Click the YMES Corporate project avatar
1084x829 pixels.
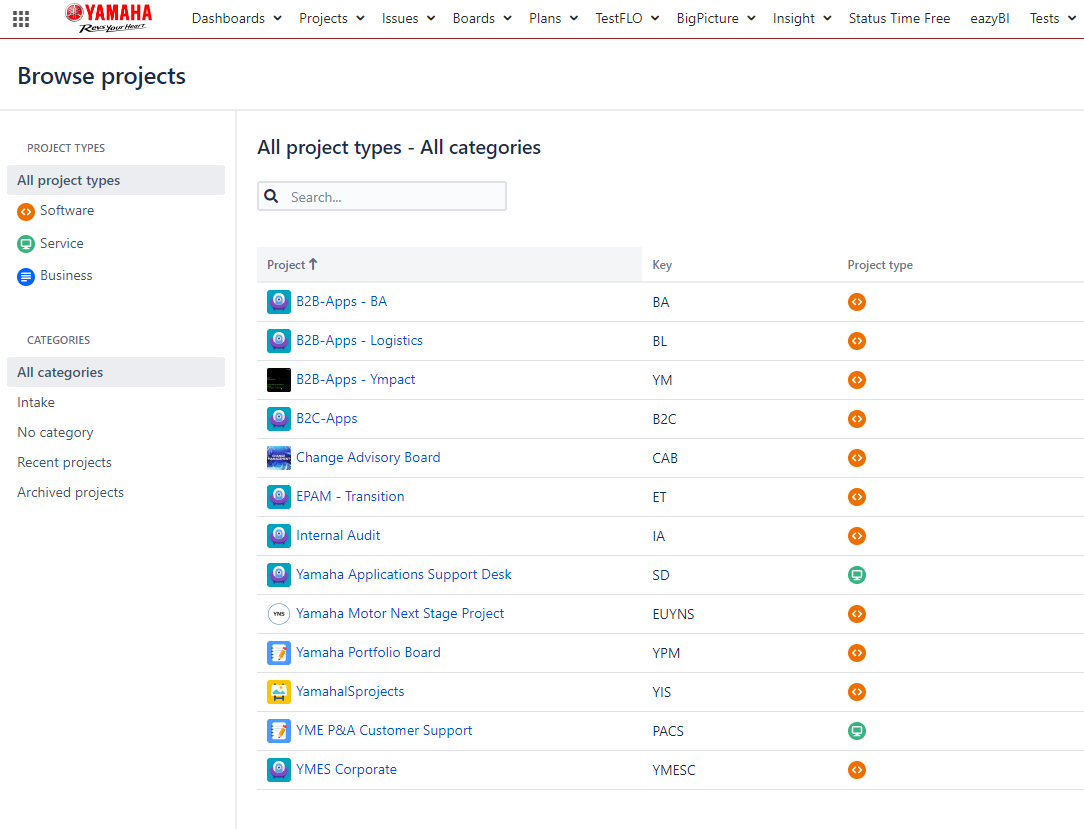279,770
